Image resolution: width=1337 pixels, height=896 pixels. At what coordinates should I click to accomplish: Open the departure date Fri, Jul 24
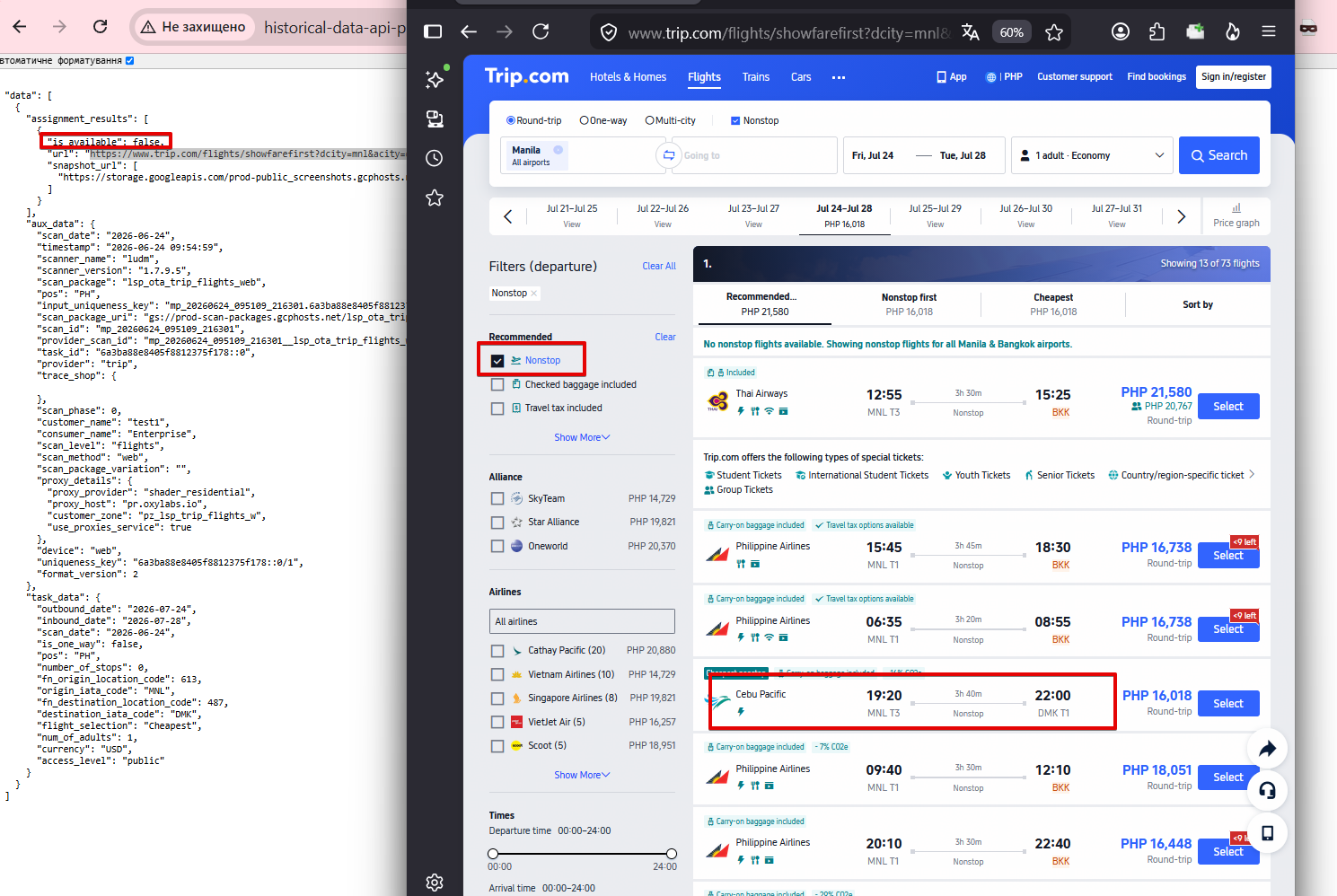[873, 155]
